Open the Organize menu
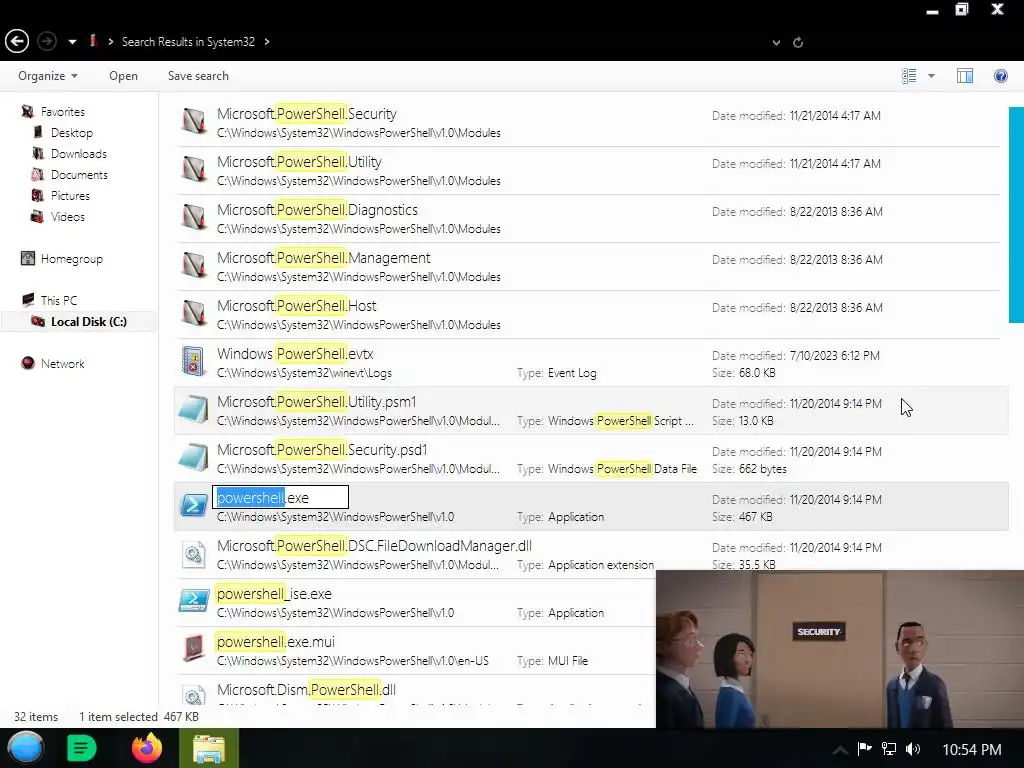Screen dimensions: 1024x768 coord(48,76)
